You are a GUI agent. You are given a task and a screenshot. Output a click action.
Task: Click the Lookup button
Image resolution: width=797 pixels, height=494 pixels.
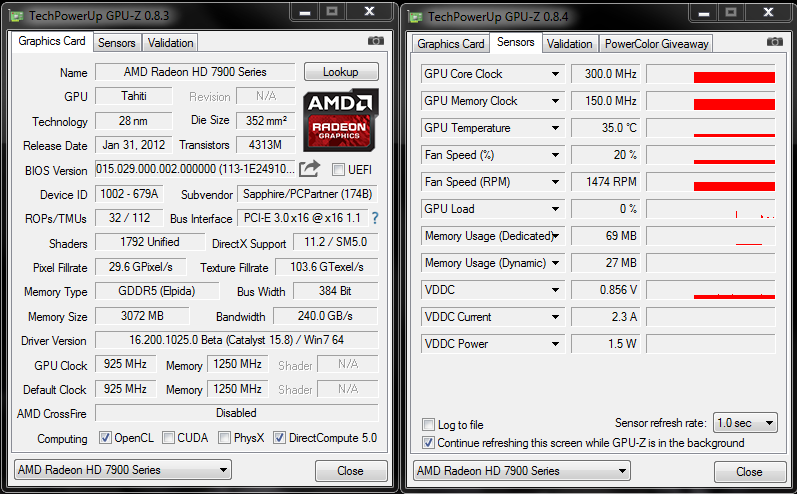click(x=341, y=72)
